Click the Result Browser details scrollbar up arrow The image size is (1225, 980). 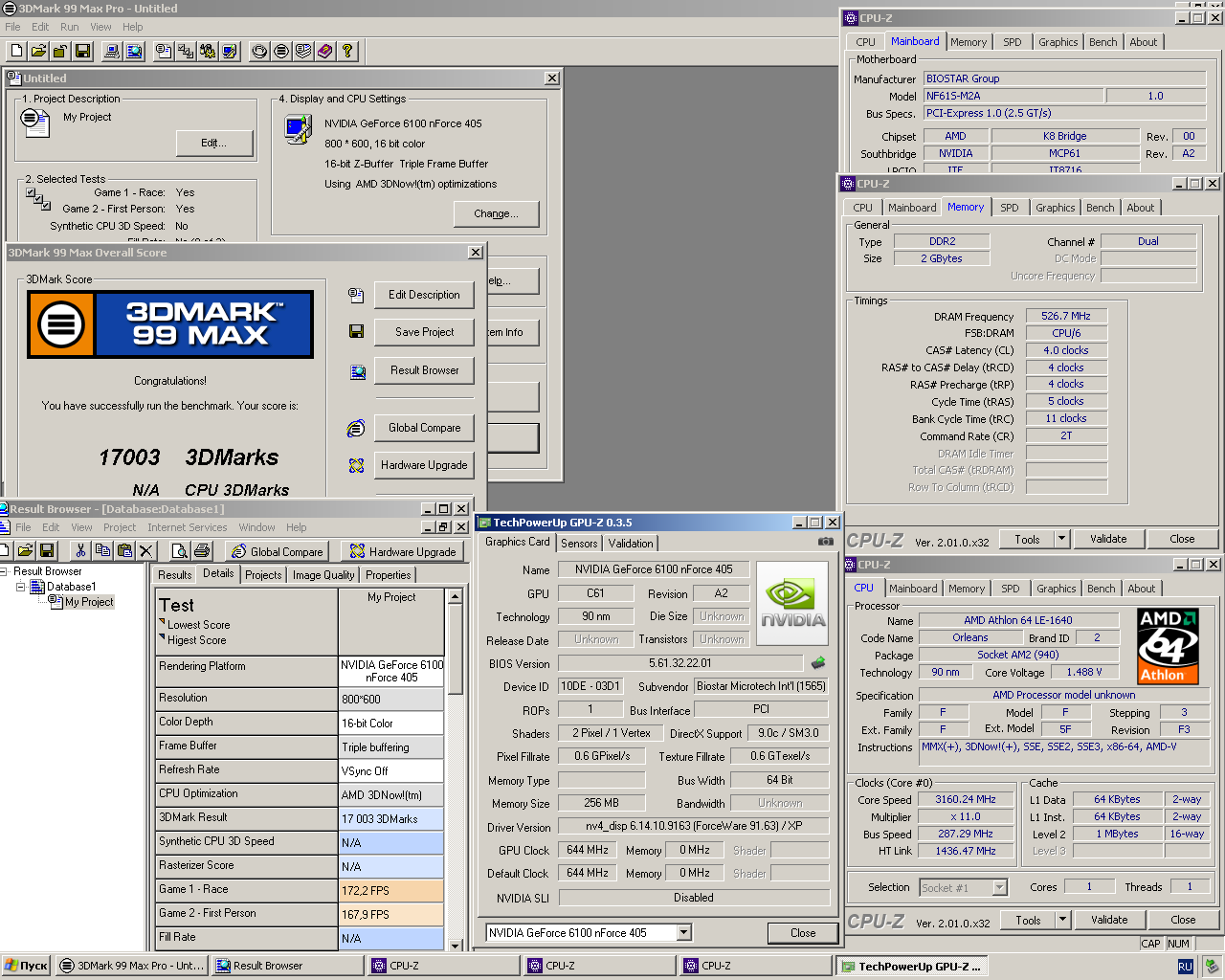(x=456, y=596)
